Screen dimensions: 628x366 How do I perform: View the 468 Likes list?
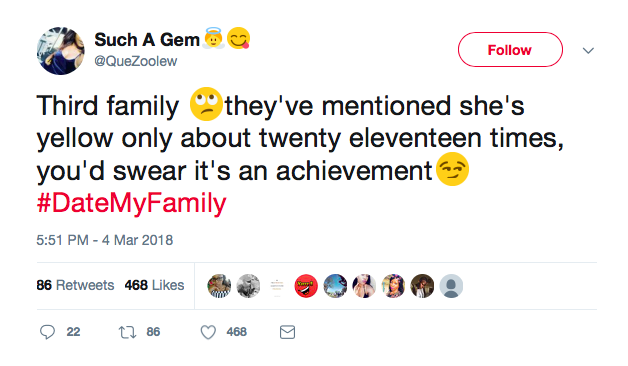154,285
